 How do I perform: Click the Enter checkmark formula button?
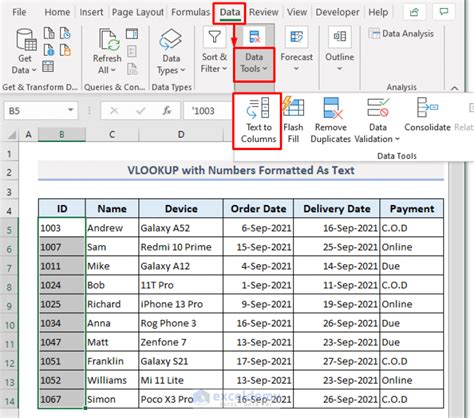[141, 111]
